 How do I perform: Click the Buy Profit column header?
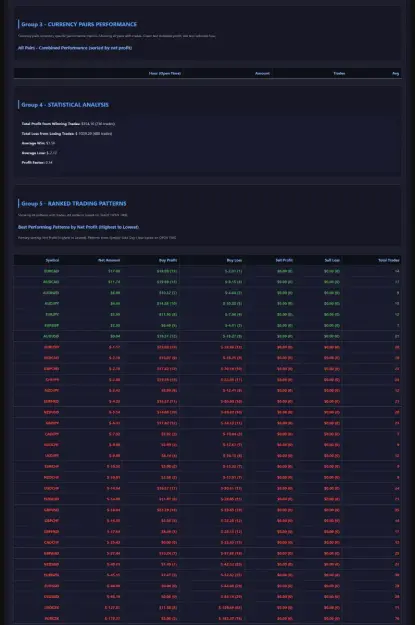(x=168, y=260)
